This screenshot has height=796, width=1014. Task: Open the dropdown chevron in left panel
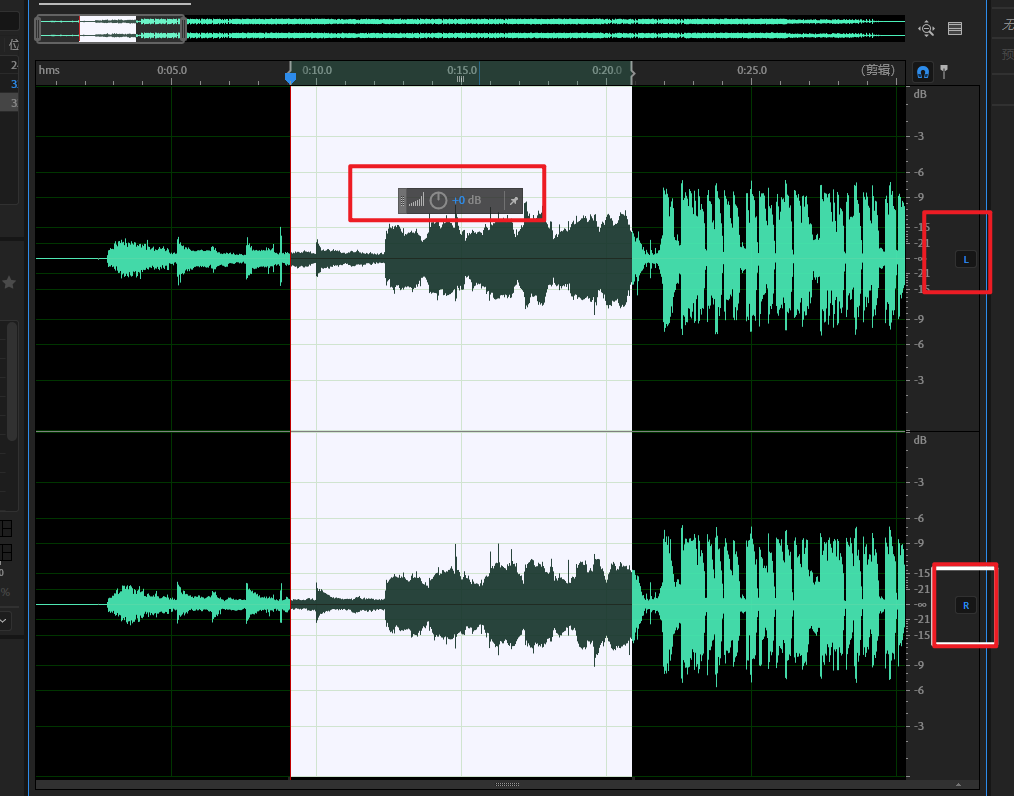[3, 621]
